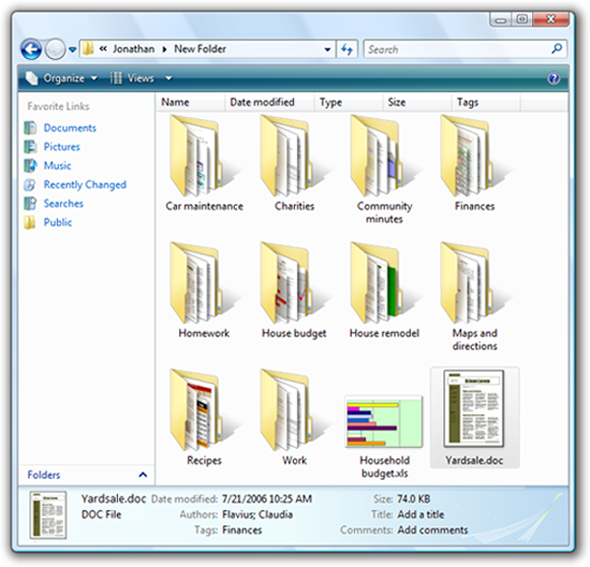
Task: Click the Music sidebar icon
Action: coord(30,166)
